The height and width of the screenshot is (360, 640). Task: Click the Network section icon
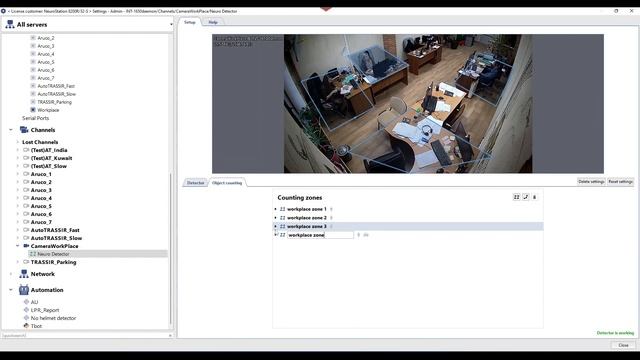(24, 274)
